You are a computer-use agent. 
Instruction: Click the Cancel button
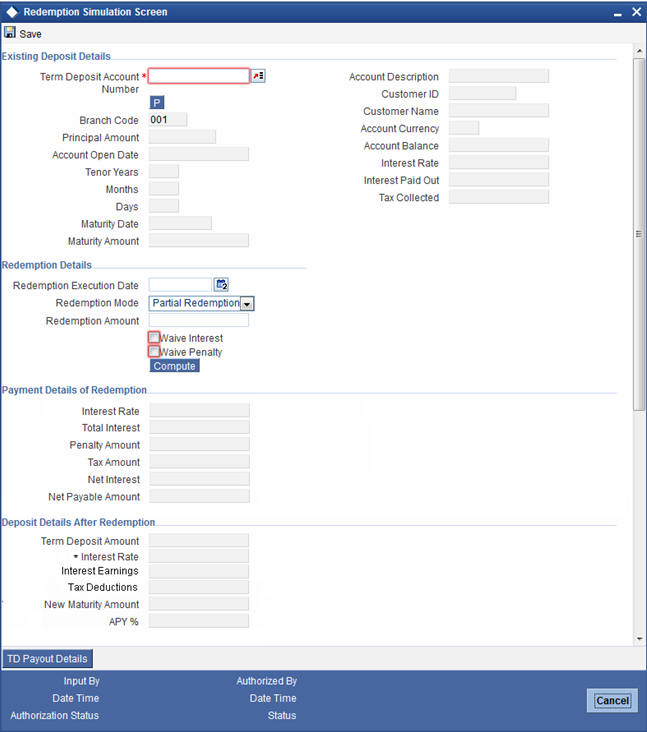(612, 701)
